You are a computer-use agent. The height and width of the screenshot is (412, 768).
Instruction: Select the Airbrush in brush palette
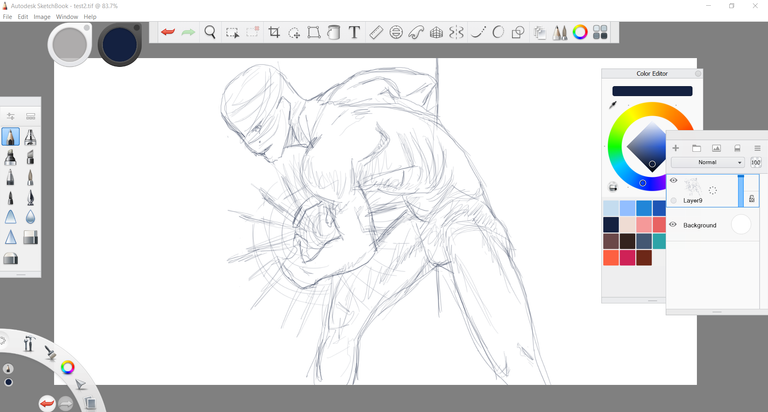tap(30, 137)
